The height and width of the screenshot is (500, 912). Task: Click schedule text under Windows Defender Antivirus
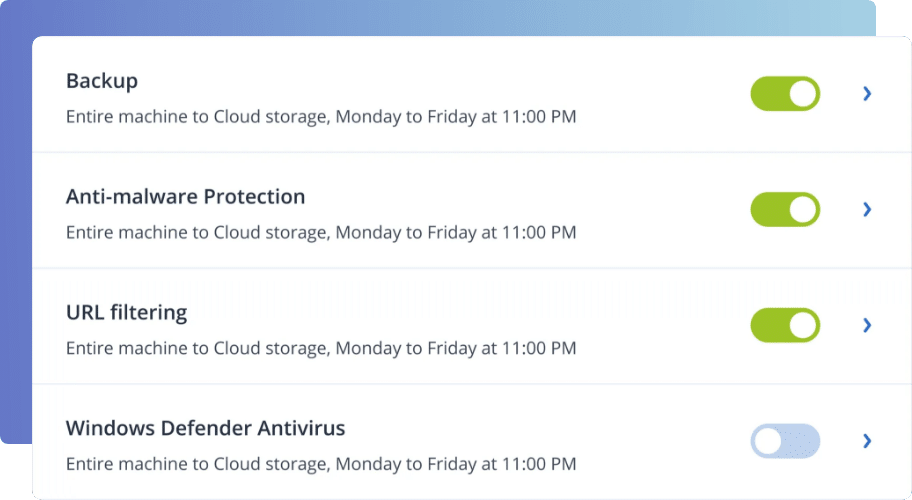(320, 465)
